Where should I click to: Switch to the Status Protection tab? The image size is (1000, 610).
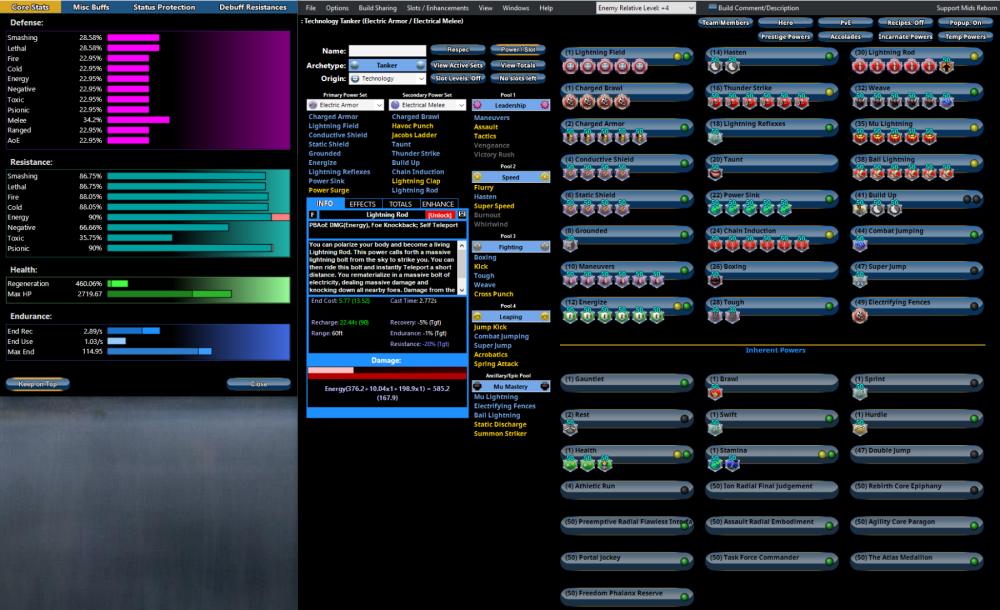click(164, 7)
